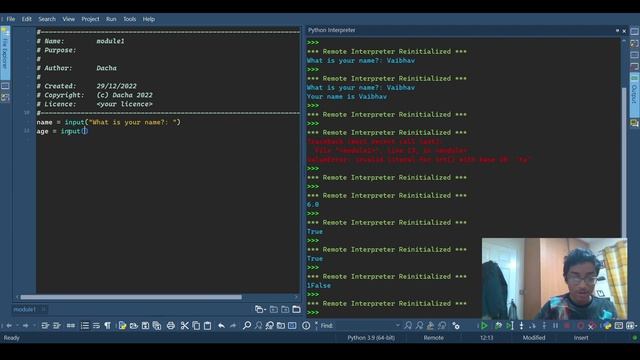The image size is (640, 360).
Task: Click the Python engine logo icon
Action: pyautogui.click(x=607, y=326)
